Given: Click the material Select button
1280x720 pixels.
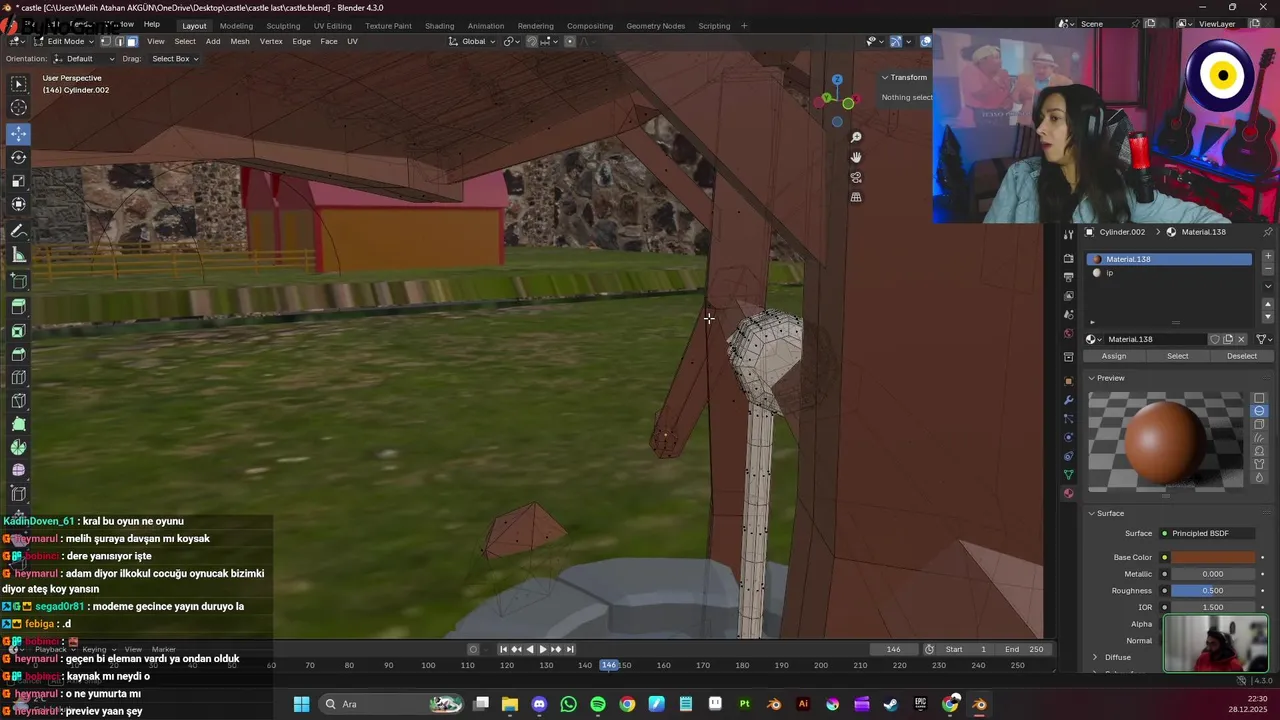Looking at the screenshot, I should (1178, 356).
